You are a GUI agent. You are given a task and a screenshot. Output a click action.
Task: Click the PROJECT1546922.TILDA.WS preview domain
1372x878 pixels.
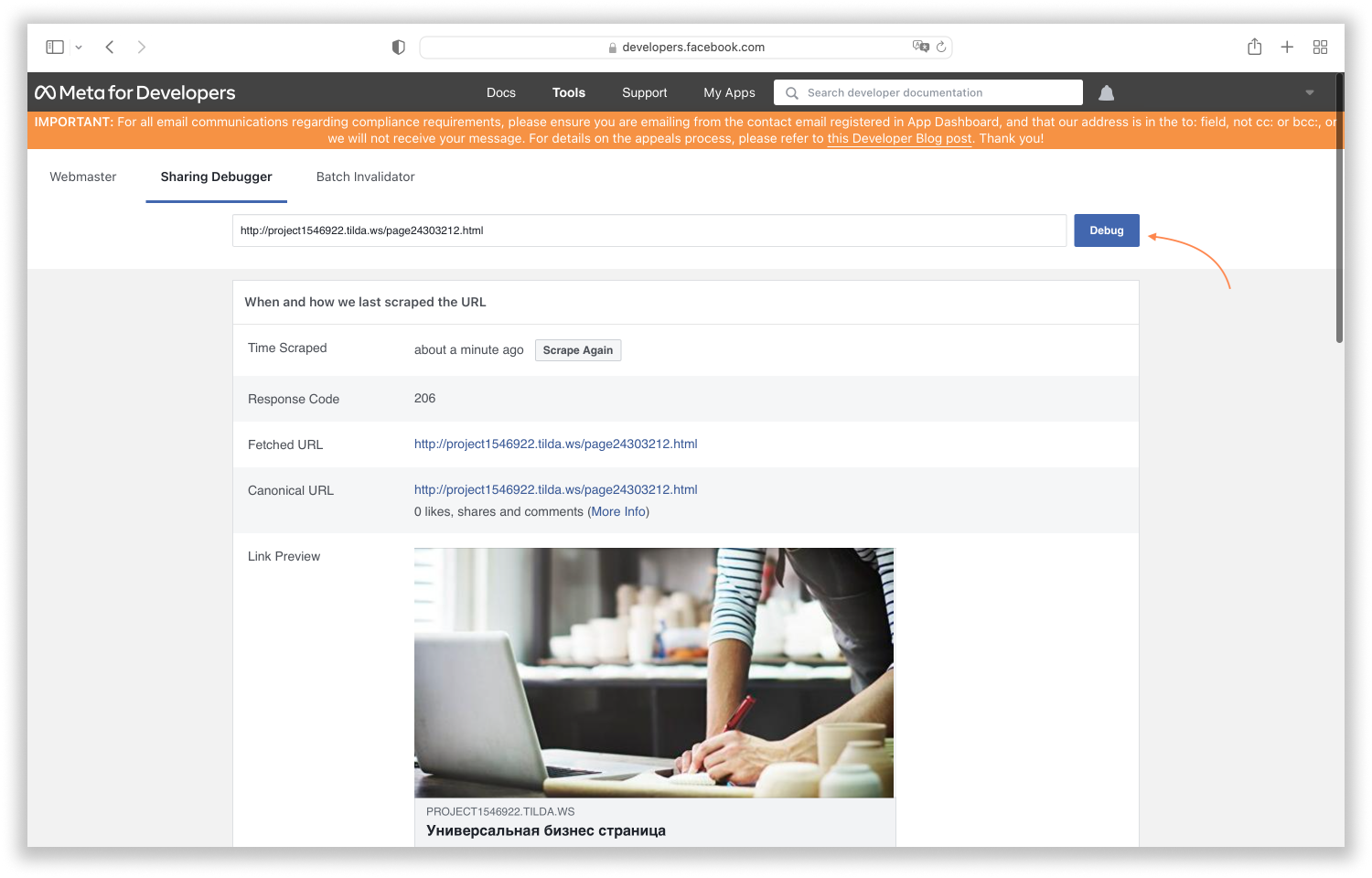coord(500,811)
